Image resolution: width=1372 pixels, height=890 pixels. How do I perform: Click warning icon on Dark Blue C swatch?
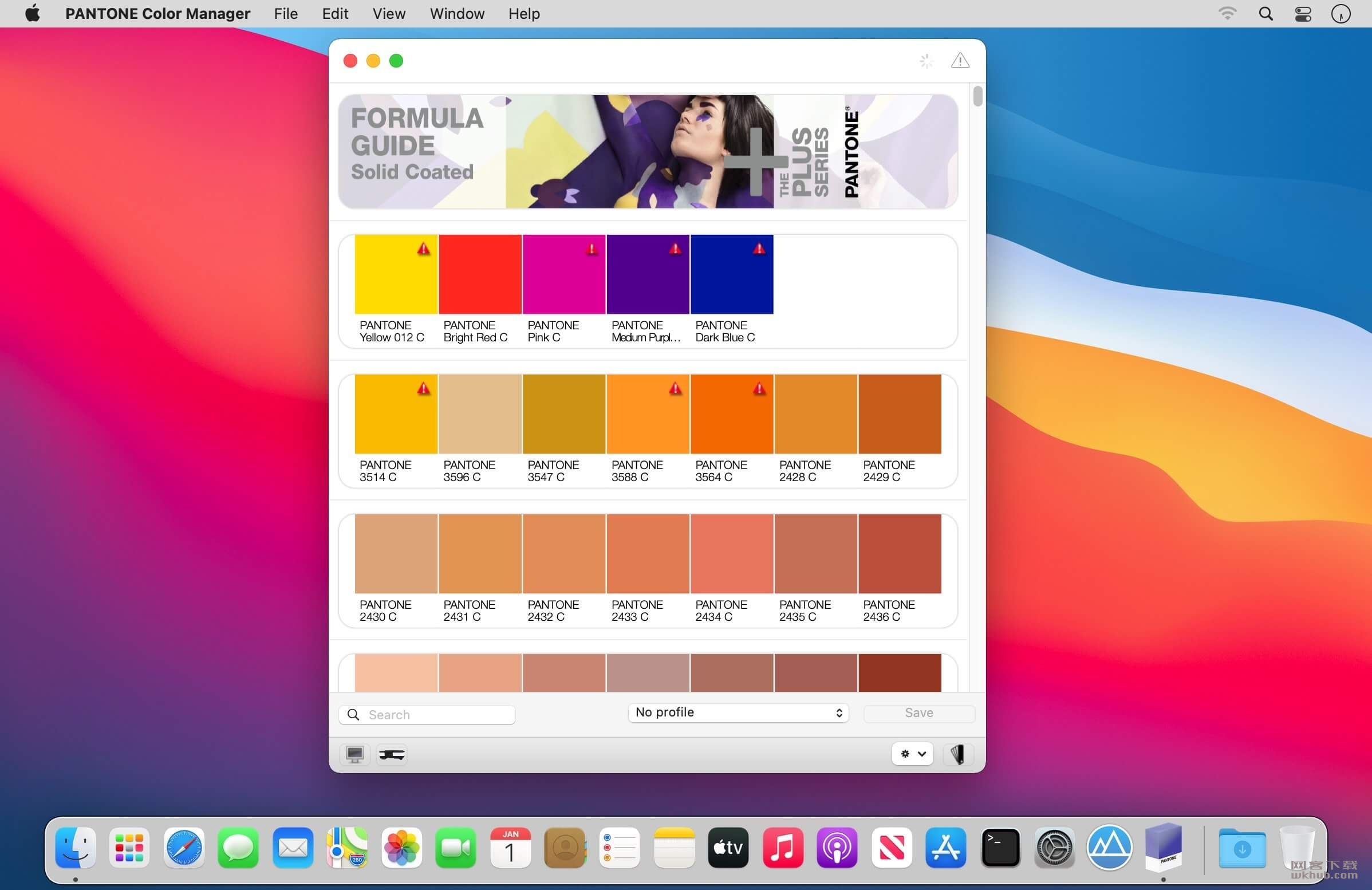tap(759, 249)
